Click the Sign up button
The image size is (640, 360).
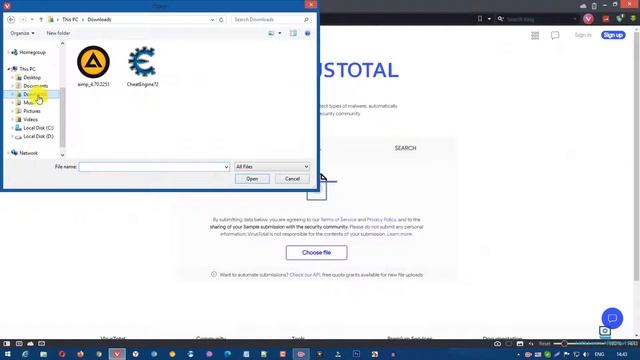click(x=613, y=35)
